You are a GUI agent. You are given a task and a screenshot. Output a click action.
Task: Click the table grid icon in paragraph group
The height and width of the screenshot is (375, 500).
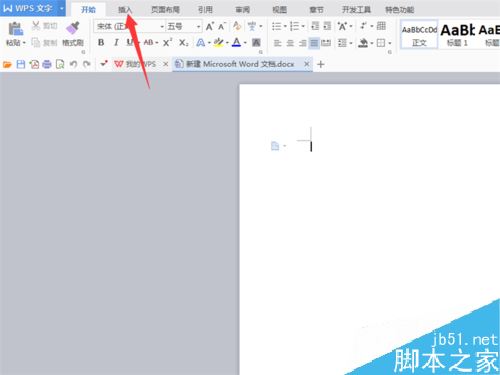(x=381, y=26)
